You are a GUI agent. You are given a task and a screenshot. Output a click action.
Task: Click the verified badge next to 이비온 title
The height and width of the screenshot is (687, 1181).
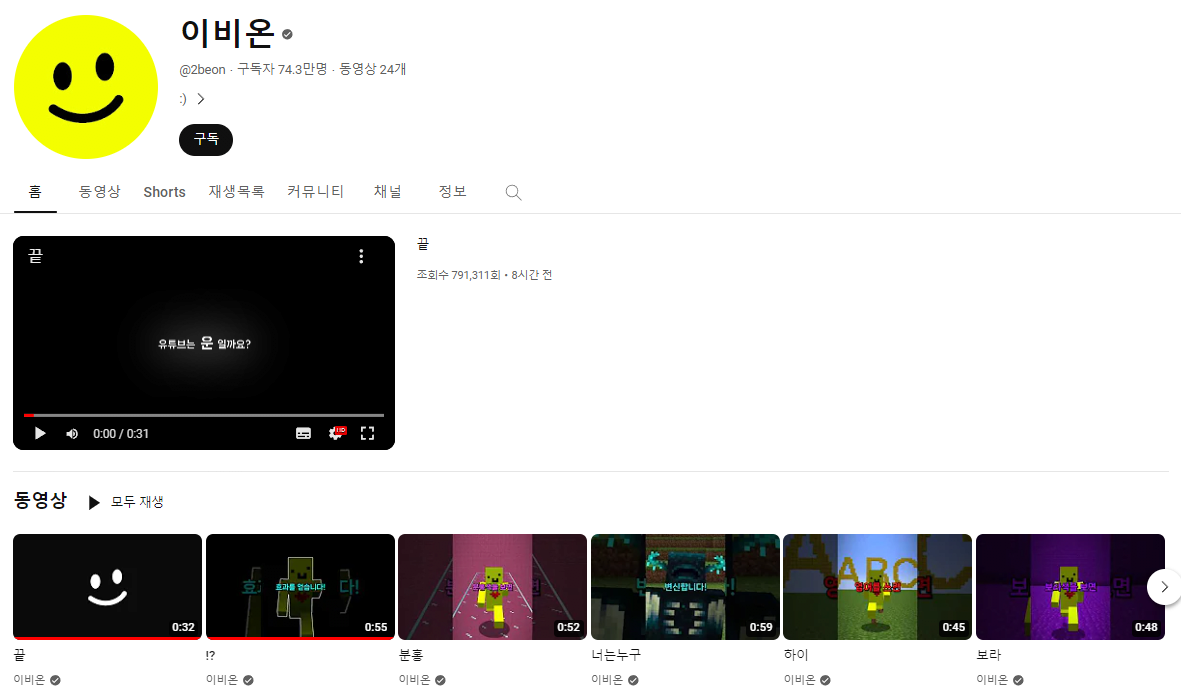point(287,34)
